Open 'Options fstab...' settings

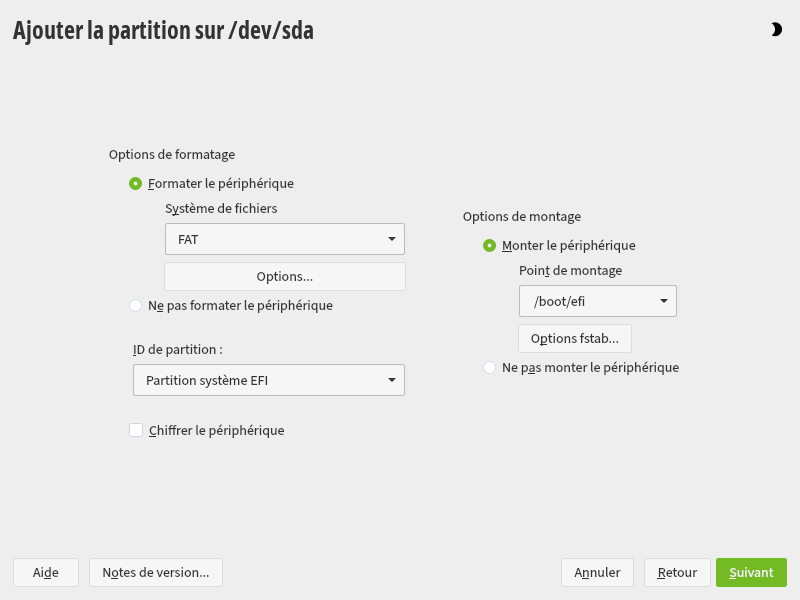pos(574,339)
